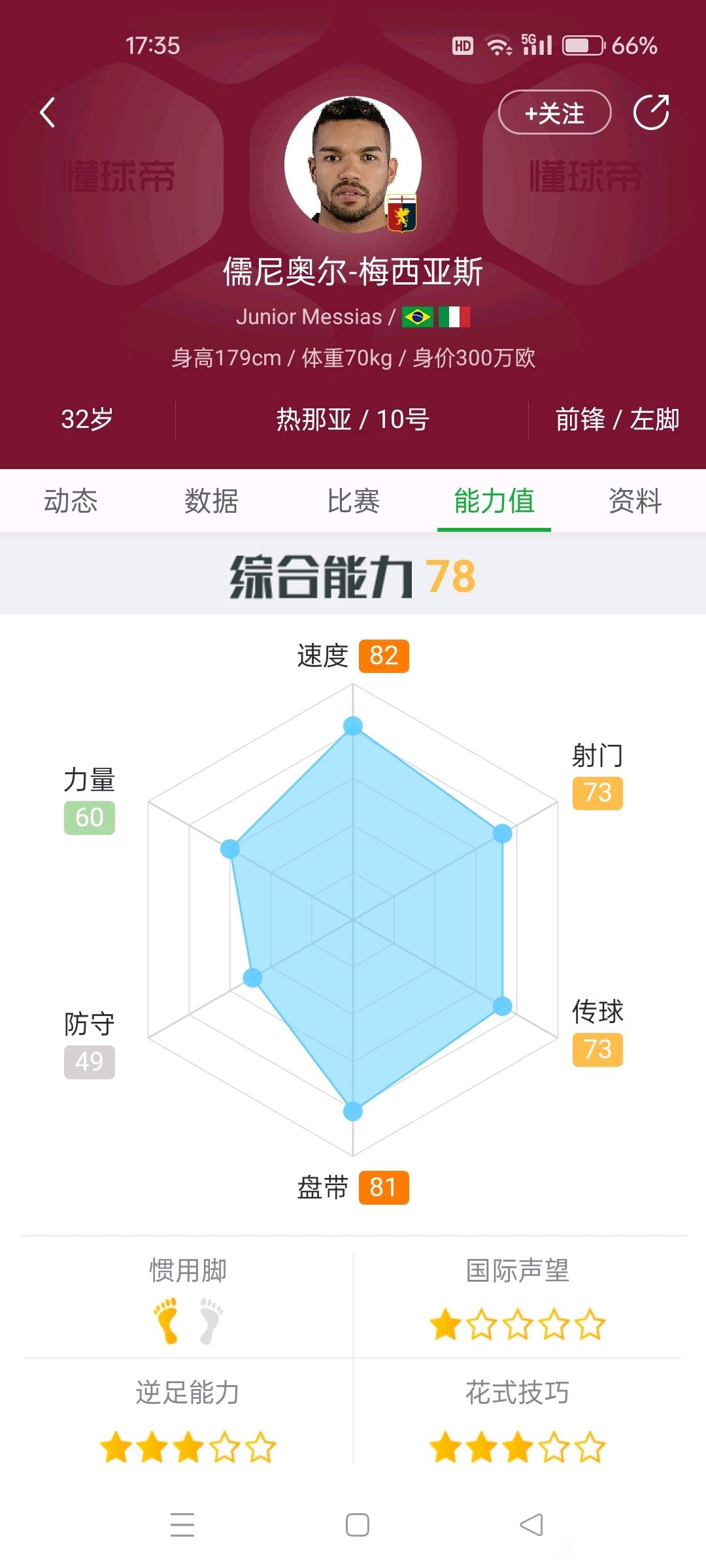This screenshot has height=1568, width=706.
Task: Tap the player avatar photo
Action: [353, 165]
